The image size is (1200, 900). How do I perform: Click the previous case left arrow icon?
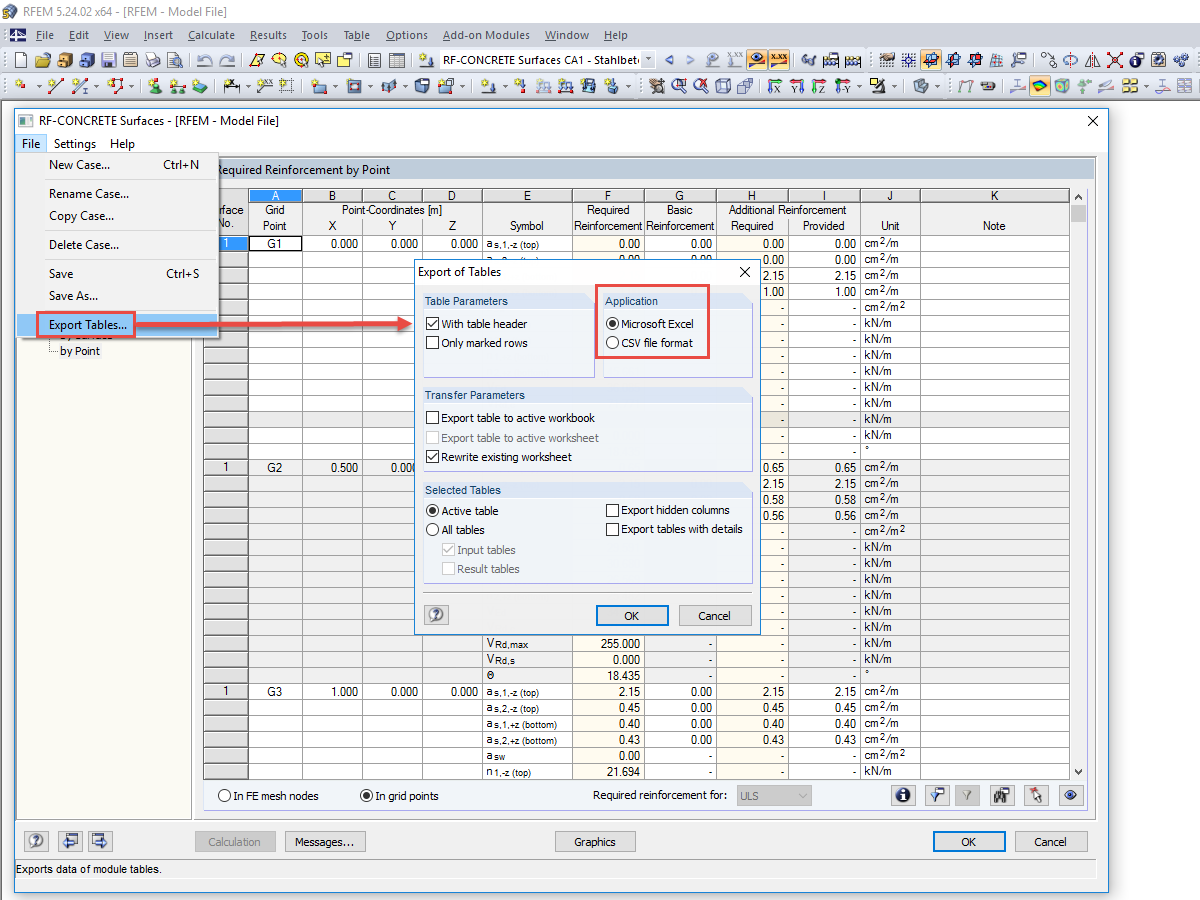[669, 60]
